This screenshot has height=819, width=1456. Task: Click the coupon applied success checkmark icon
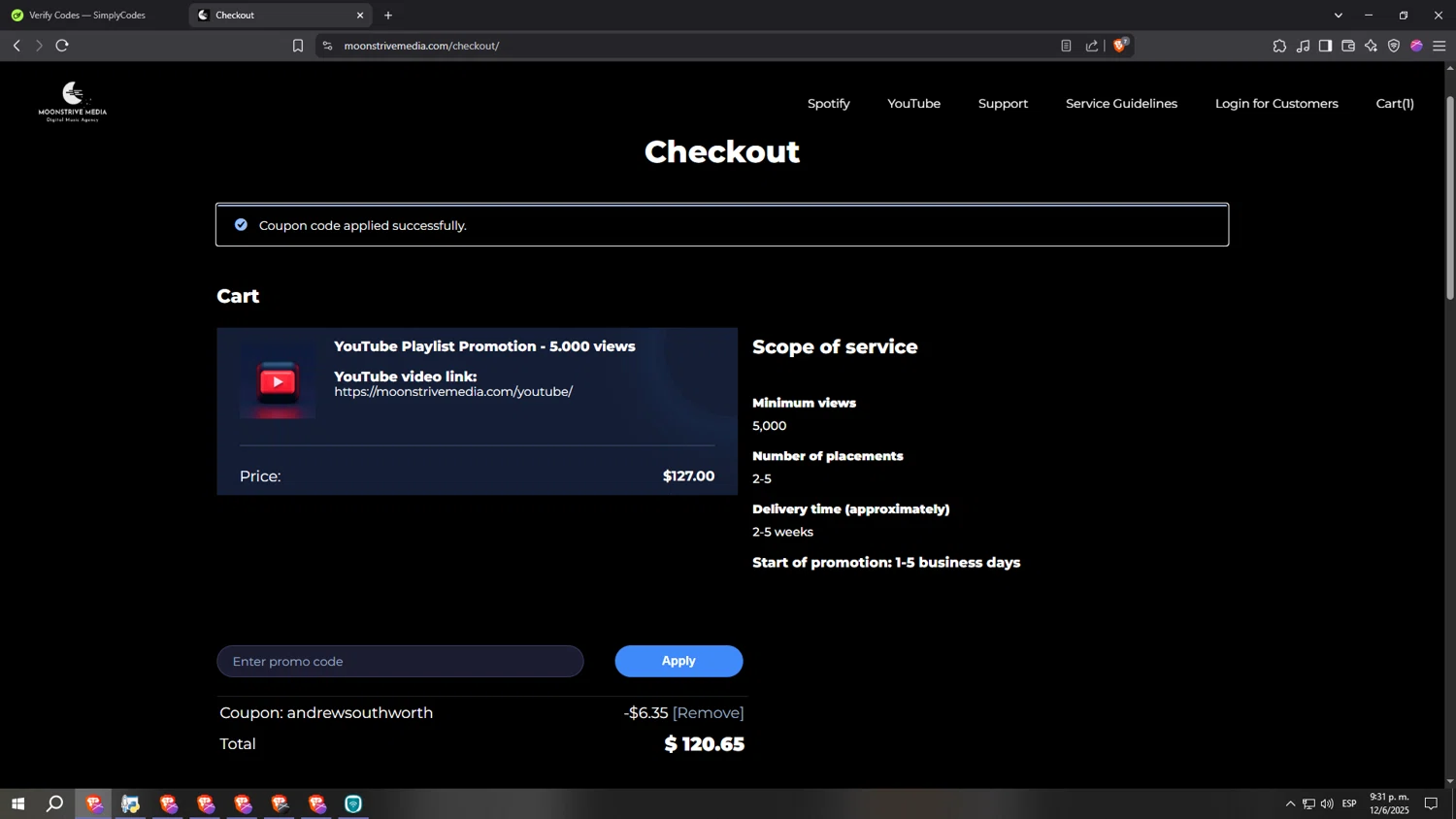(x=241, y=225)
